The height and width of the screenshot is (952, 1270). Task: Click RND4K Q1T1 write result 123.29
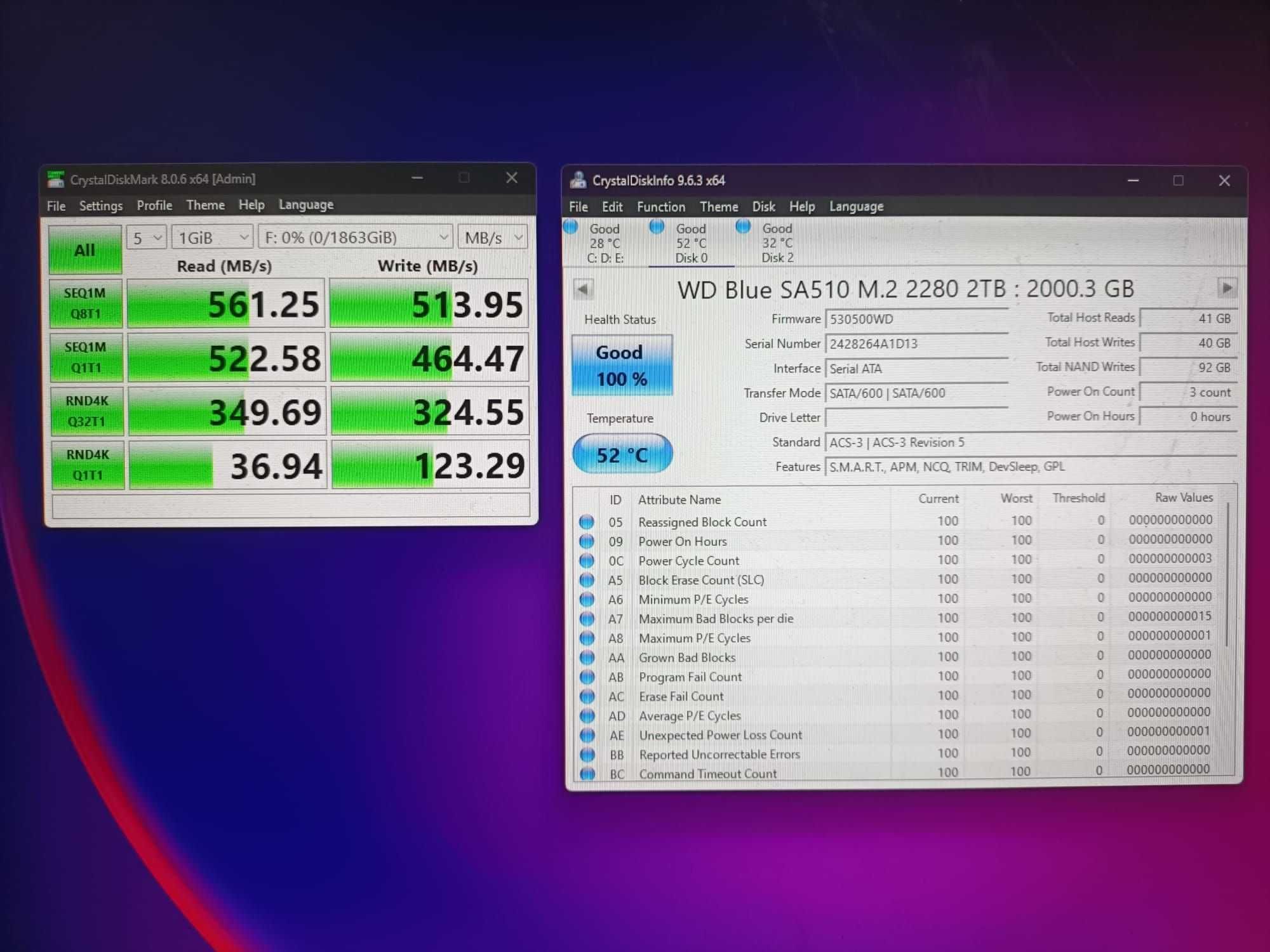[431, 465]
